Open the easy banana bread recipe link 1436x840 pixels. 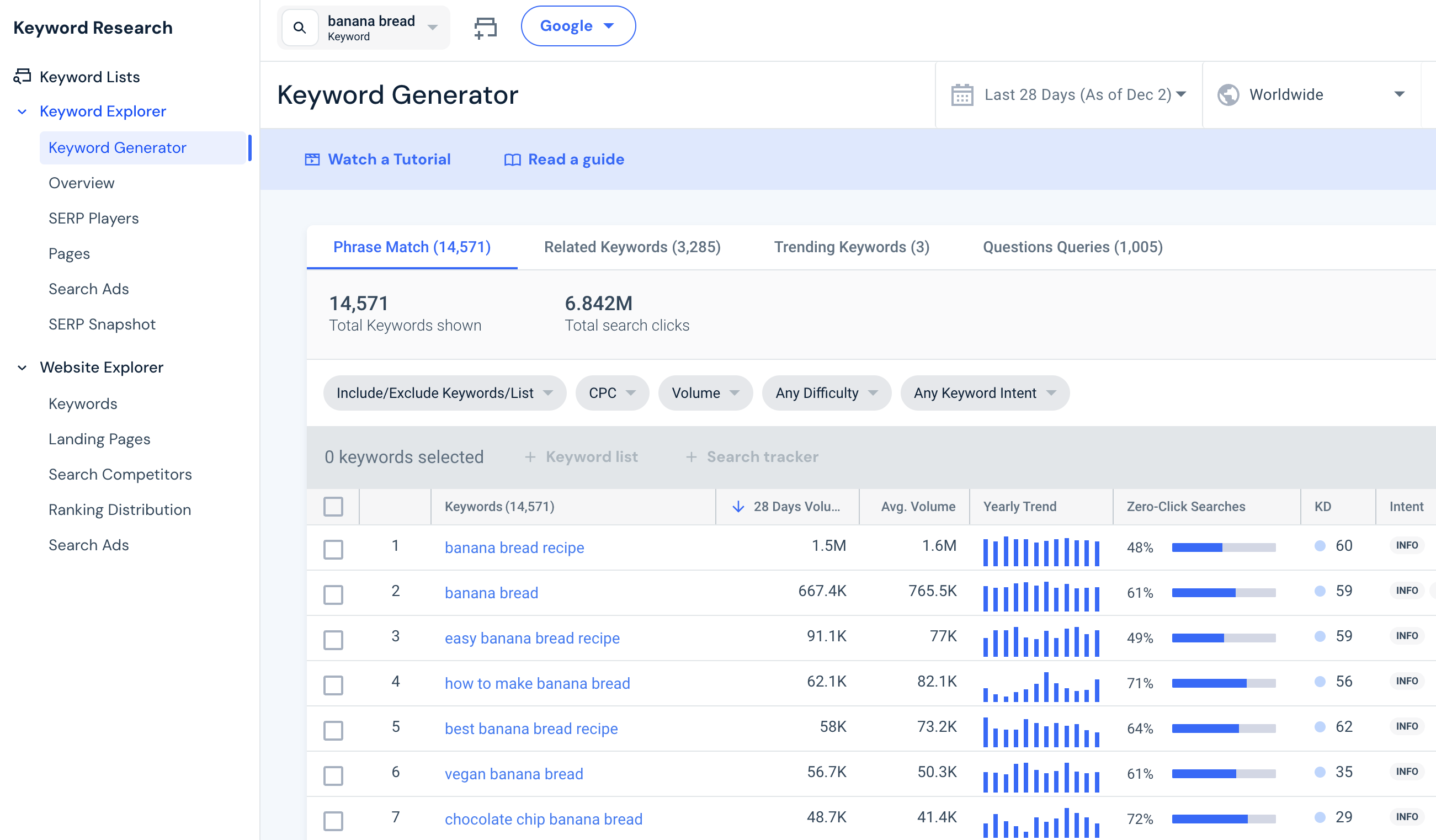pyautogui.click(x=531, y=637)
